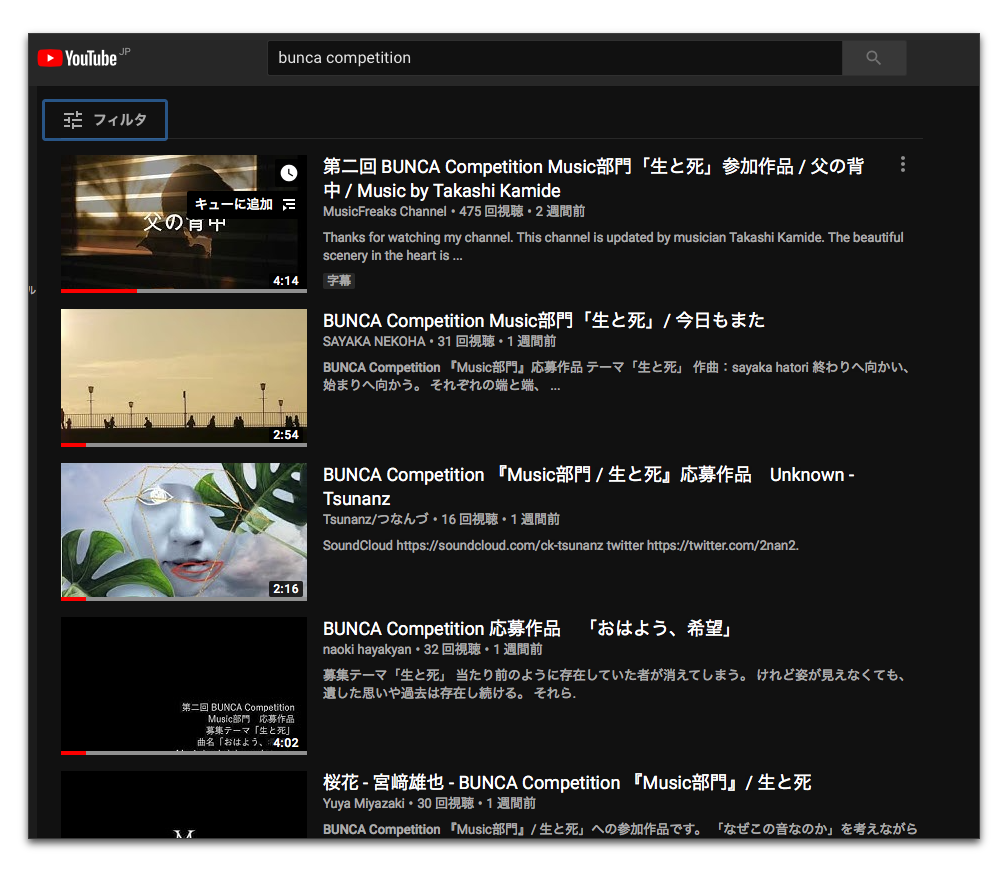This screenshot has height=871, width=1008.
Task: Click the 4:14 duration badge
Action: (285, 280)
